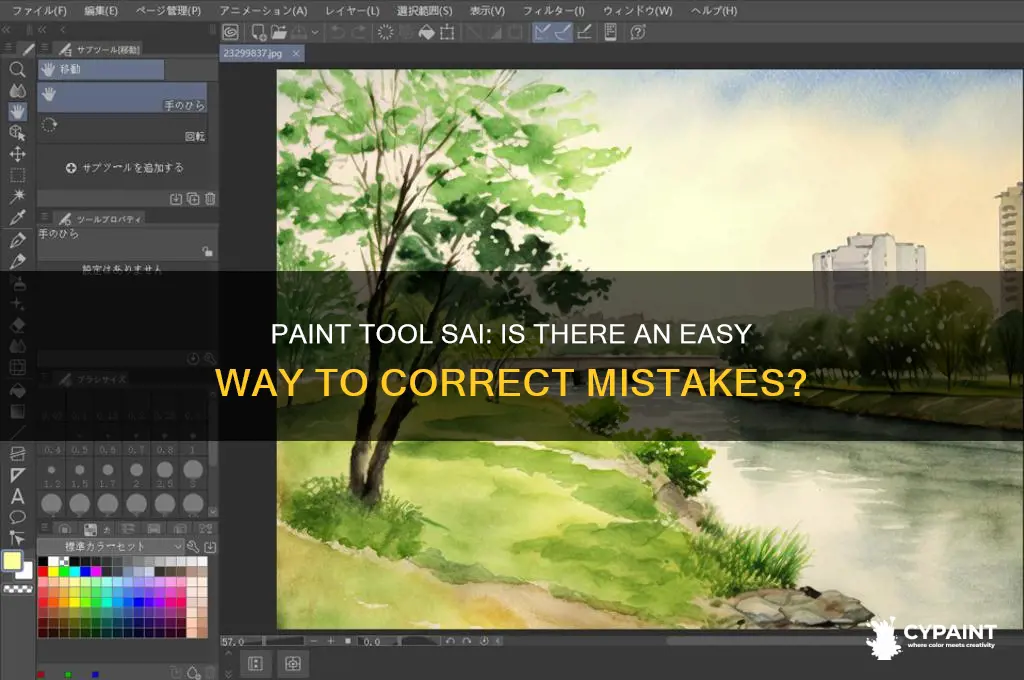This screenshot has height=680, width=1024.
Task: Close the 23299837.jpg tab
Action: [296, 54]
